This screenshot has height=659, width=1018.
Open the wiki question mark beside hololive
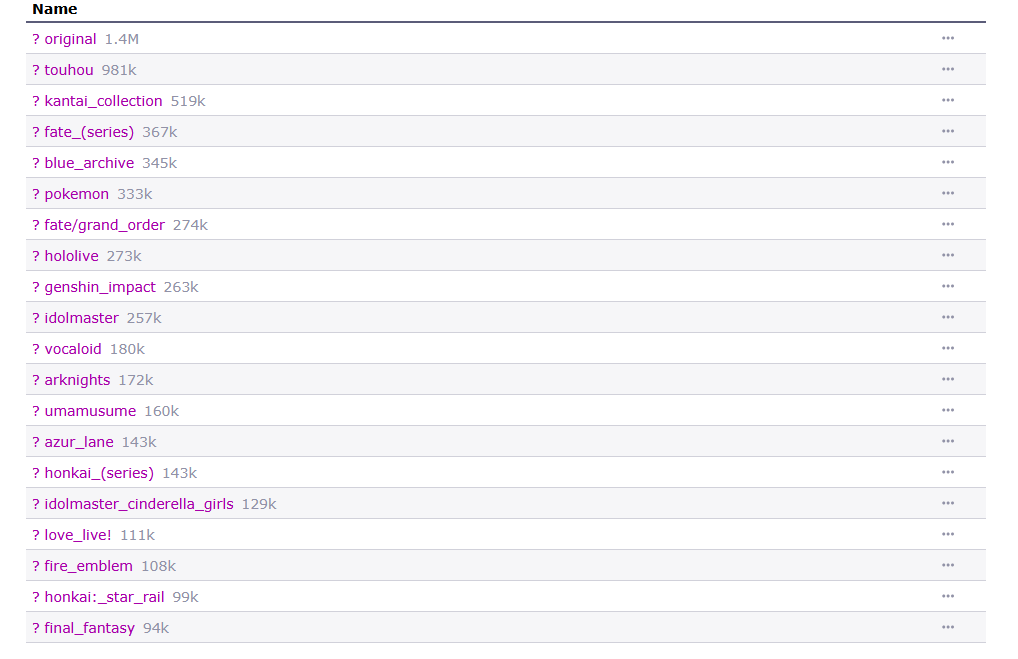coord(36,256)
